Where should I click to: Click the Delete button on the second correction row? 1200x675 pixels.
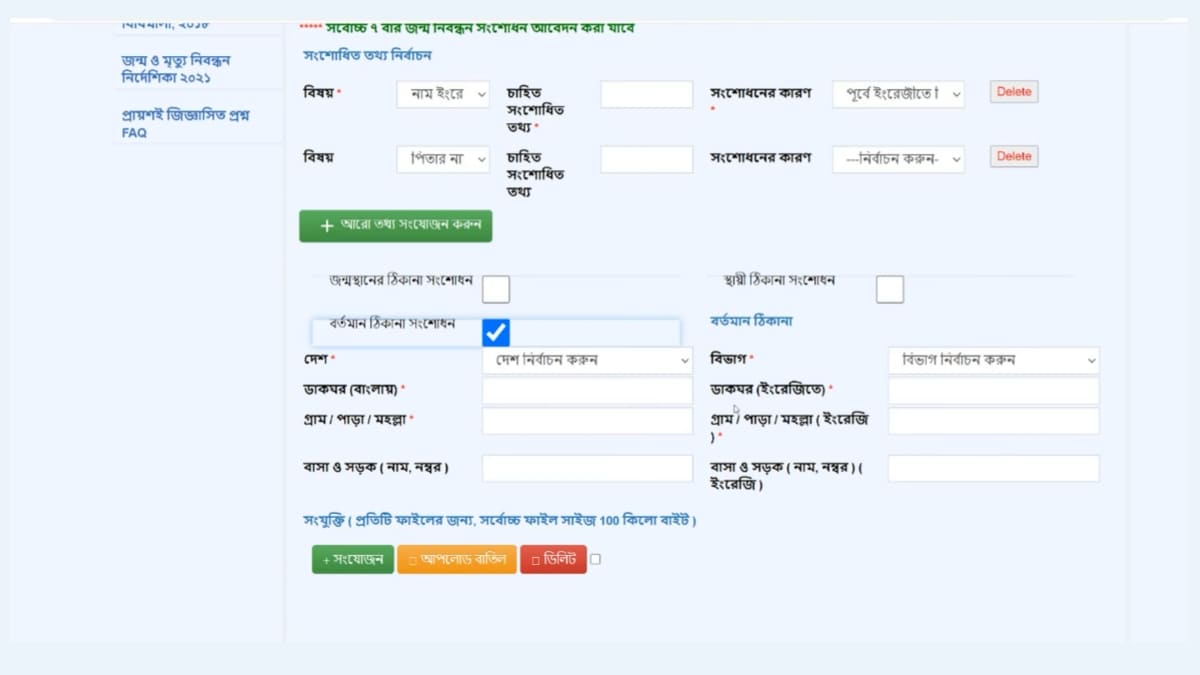[x=1013, y=155]
